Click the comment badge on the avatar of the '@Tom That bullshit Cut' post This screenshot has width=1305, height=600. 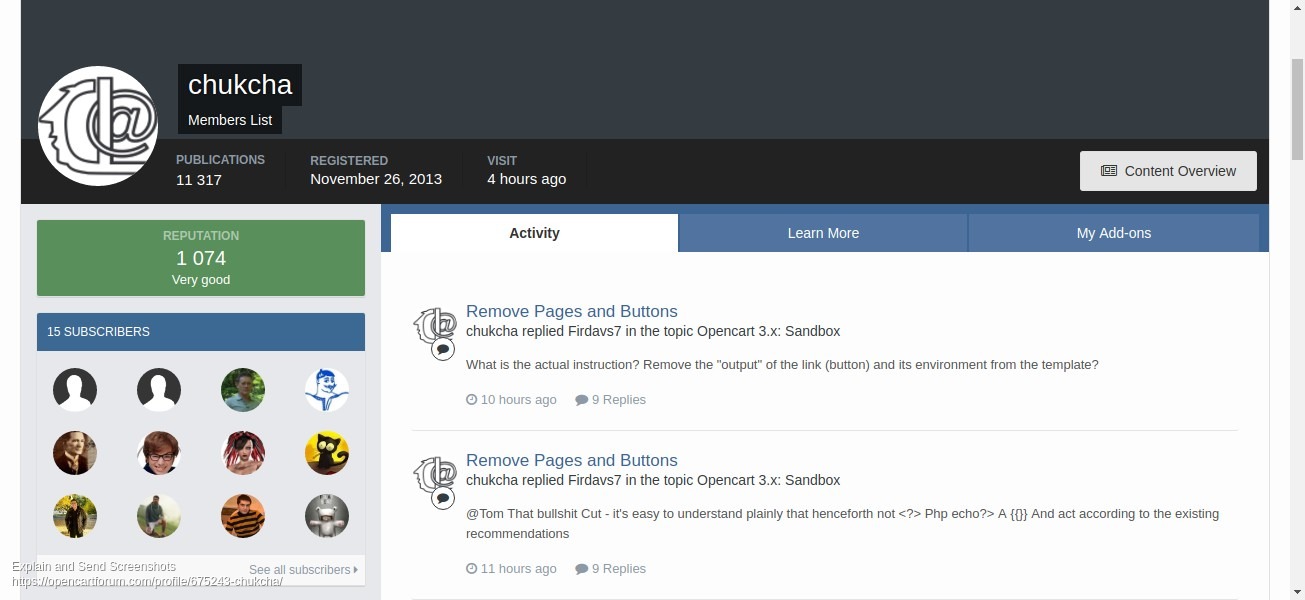click(443, 498)
